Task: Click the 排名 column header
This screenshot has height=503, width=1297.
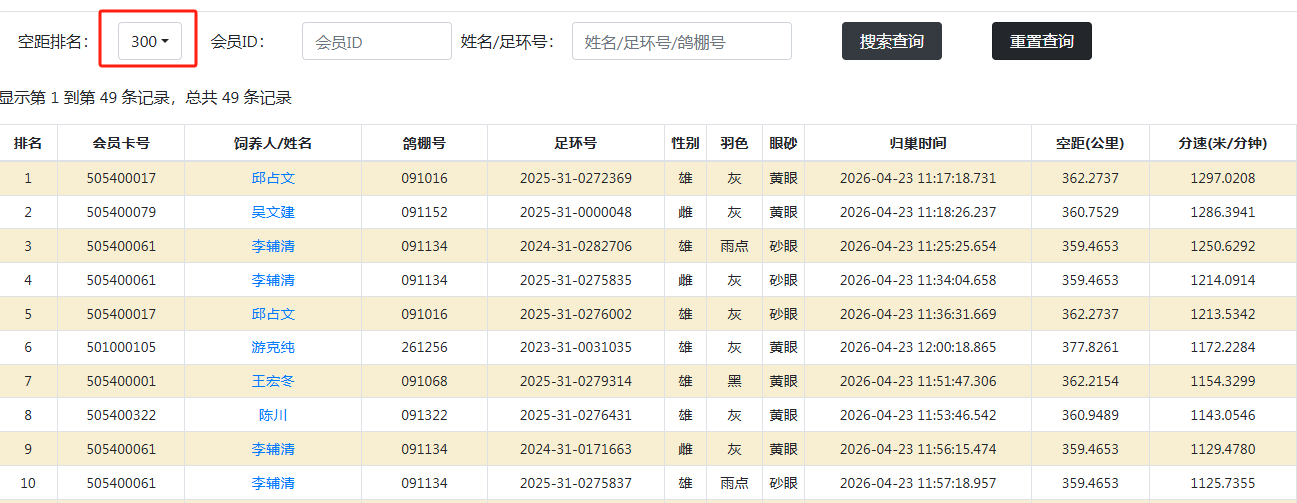Action: [x=28, y=143]
